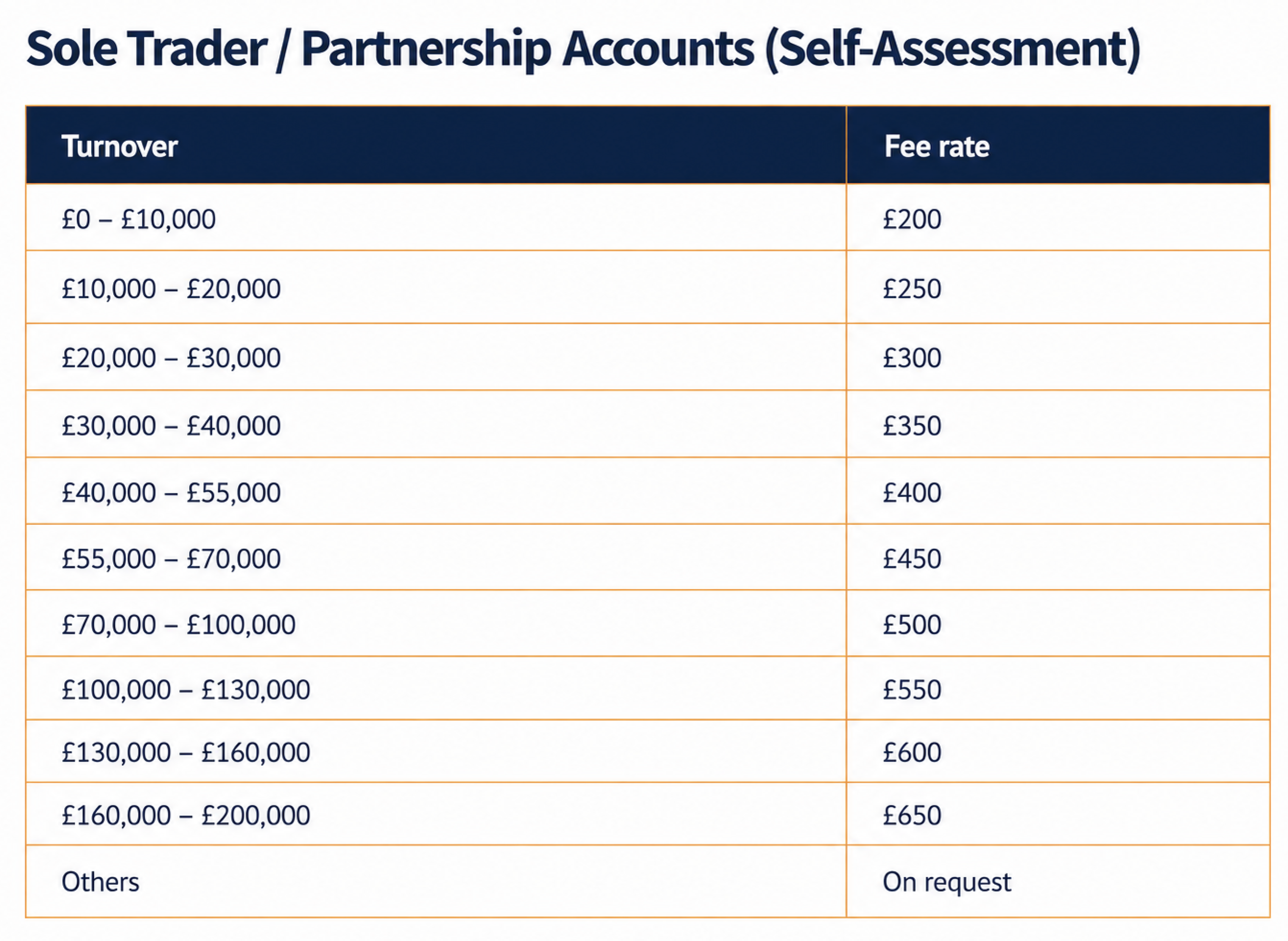Click the £0 – £10,000 turnover cell
Image resolution: width=1288 pixels, height=941 pixels.
[436, 217]
